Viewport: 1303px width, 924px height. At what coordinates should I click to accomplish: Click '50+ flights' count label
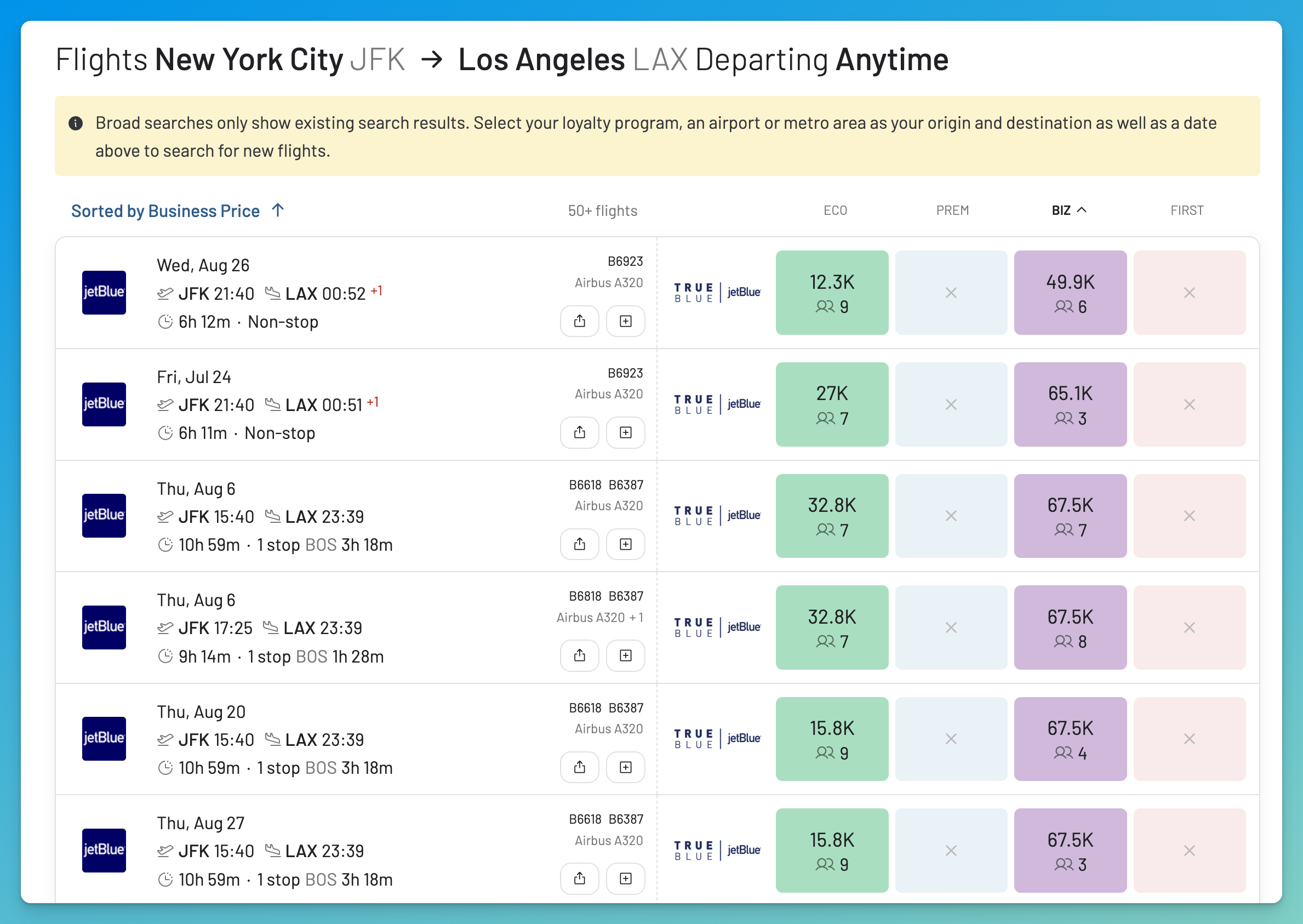coord(602,211)
